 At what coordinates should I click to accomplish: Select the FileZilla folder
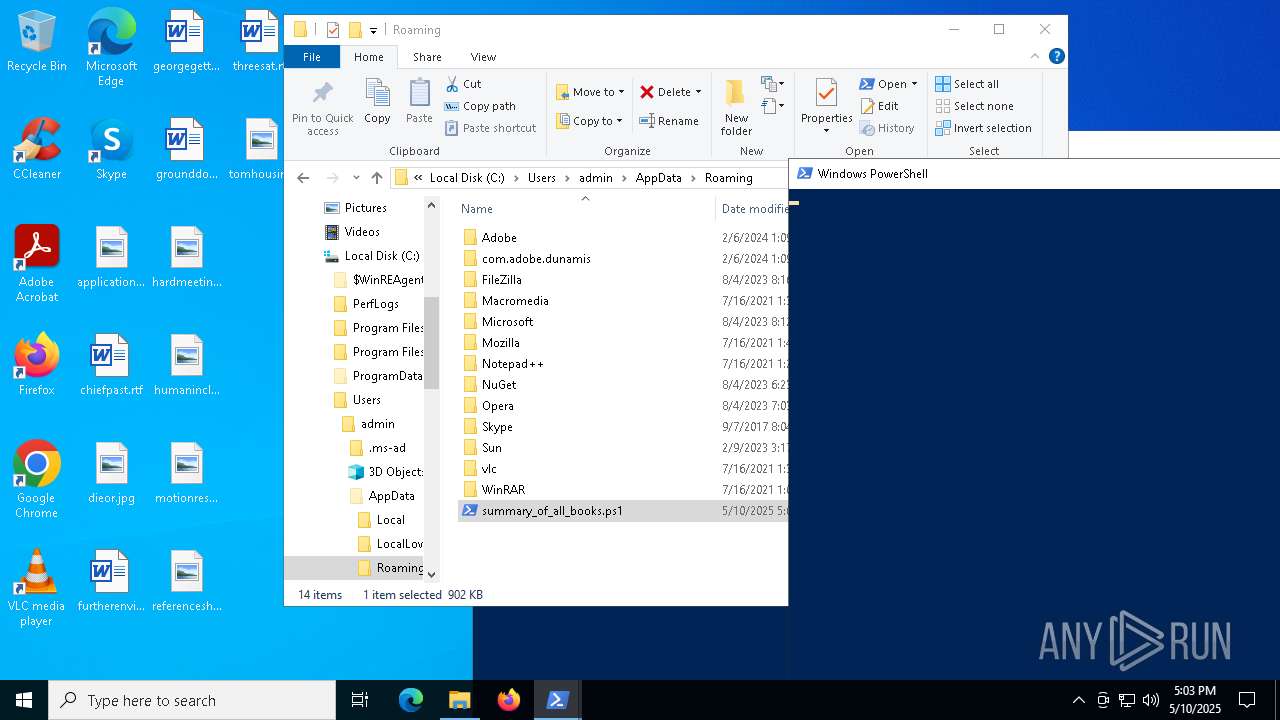[501, 280]
